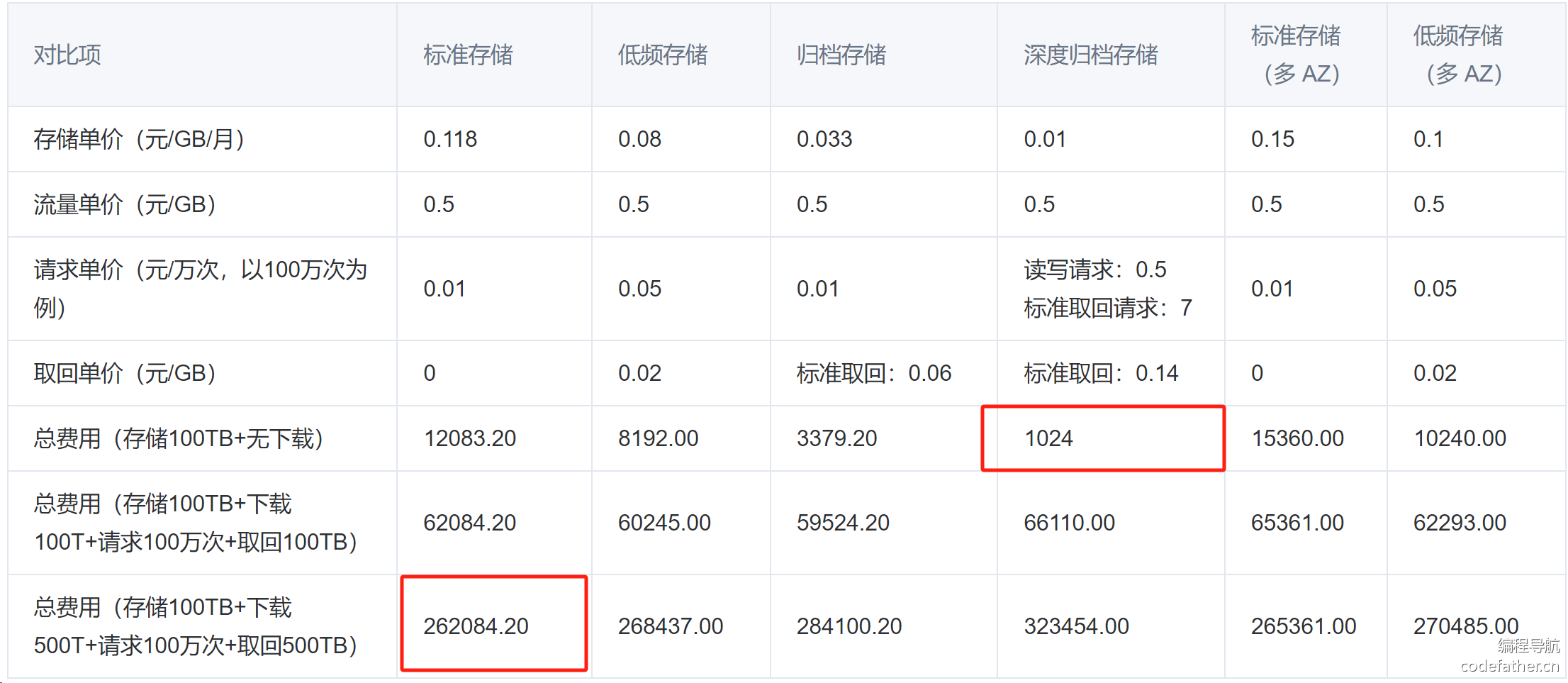Click the 0.118 storage price cell
The height and width of the screenshot is (683, 1568).
(450, 139)
